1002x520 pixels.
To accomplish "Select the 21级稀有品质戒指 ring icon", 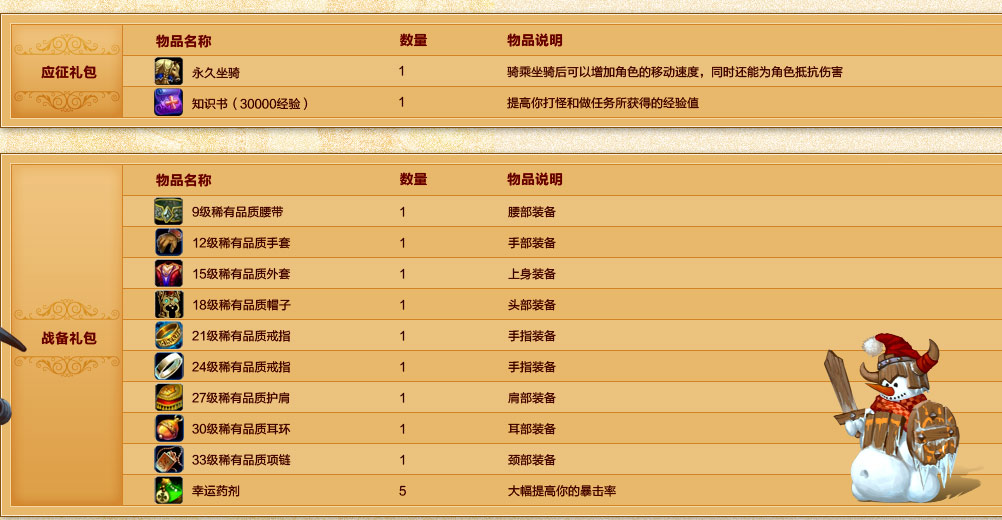I will 168,336.
